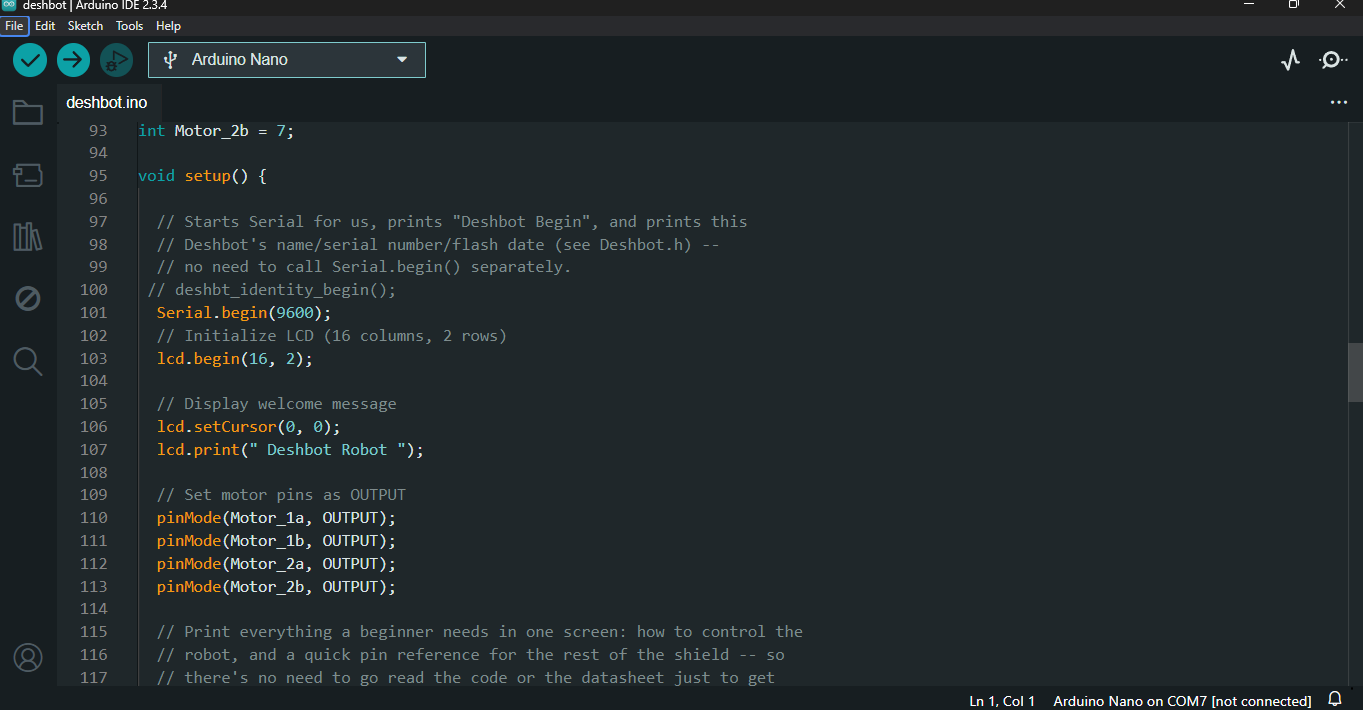Open the Arduino Nano board selector dropdown

click(287, 60)
